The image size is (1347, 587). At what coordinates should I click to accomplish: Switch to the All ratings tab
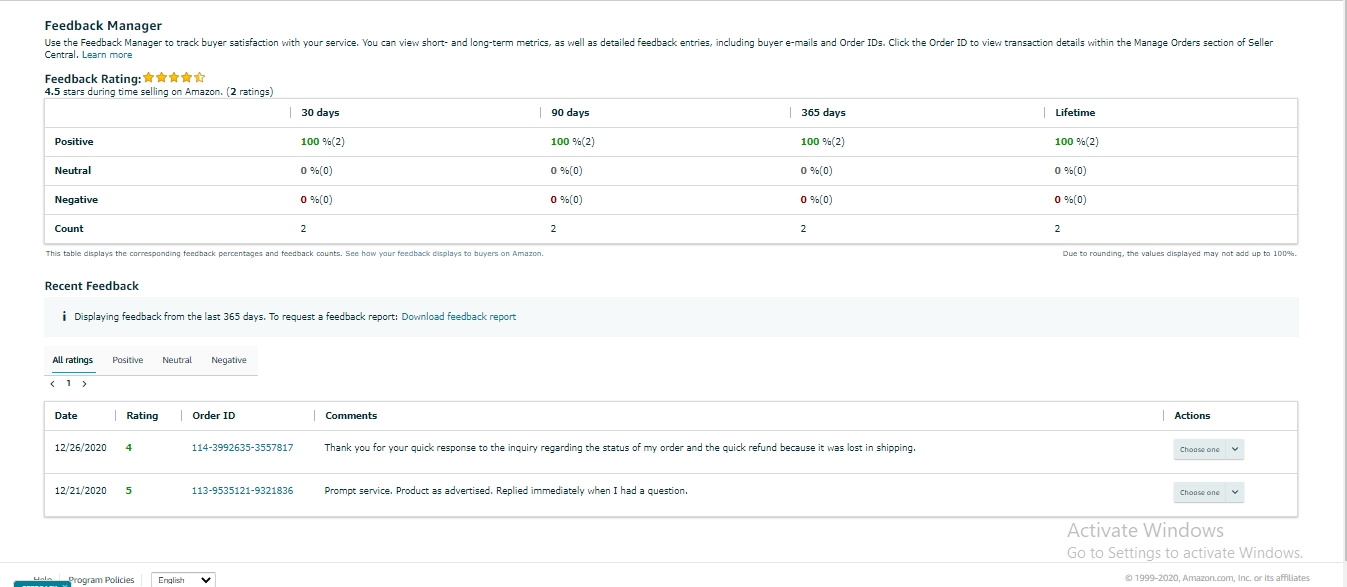pos(73,360)
